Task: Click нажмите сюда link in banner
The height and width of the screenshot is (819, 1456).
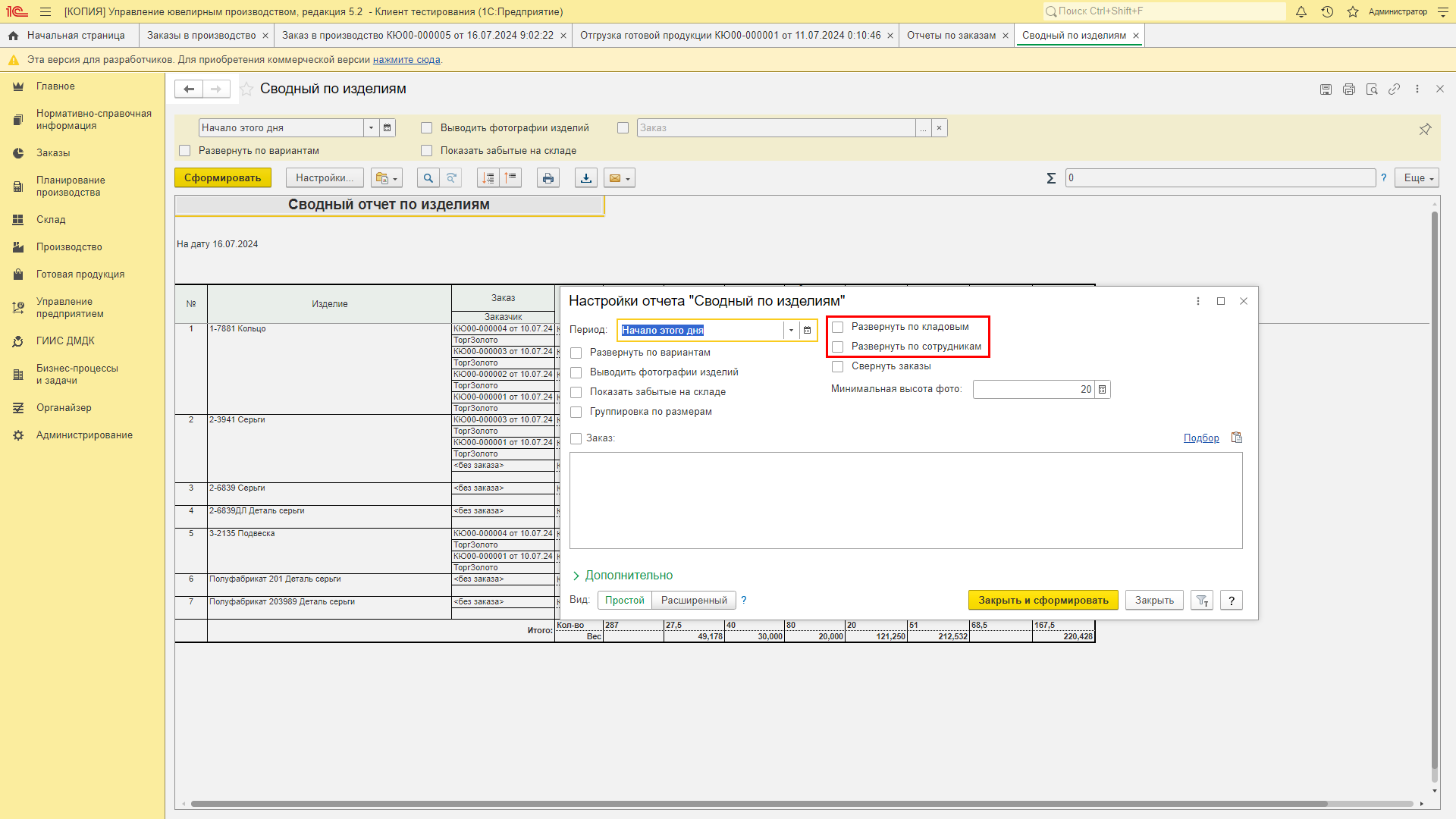Action: click(x=406, y=60)
